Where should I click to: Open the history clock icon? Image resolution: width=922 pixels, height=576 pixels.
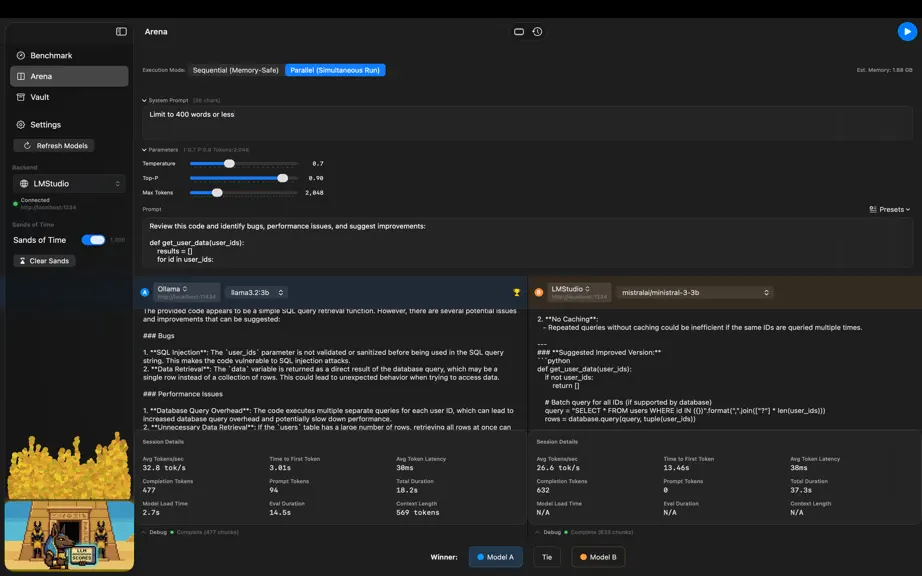537,32
